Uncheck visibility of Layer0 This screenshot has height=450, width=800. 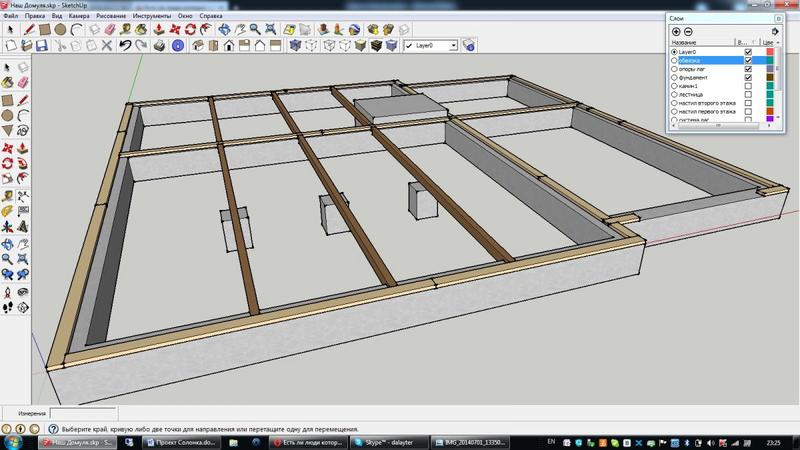click(x=748, y=52)
